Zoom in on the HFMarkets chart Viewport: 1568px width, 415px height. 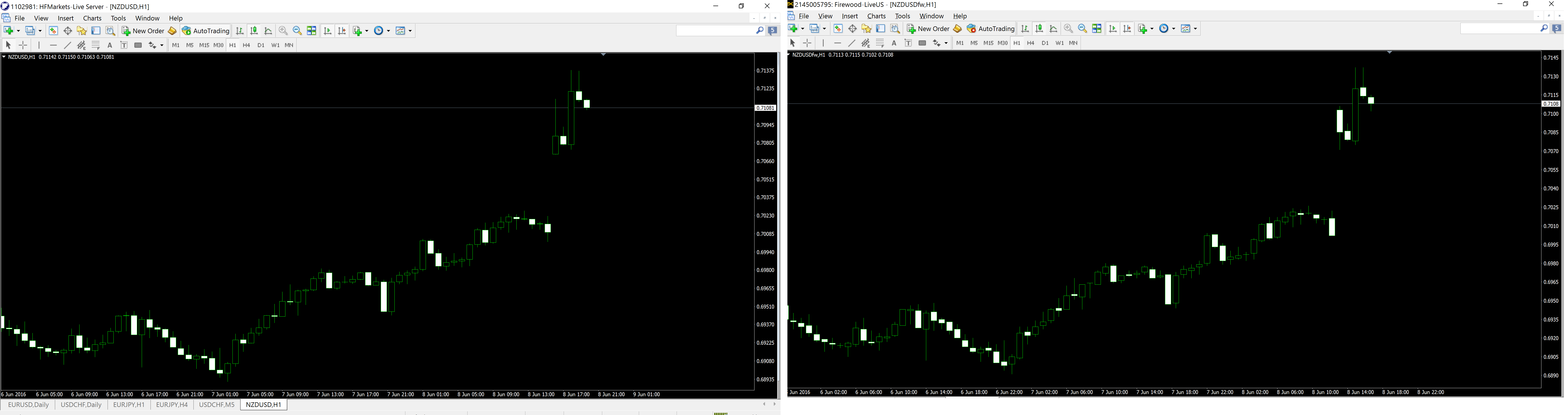coord(283,31)
